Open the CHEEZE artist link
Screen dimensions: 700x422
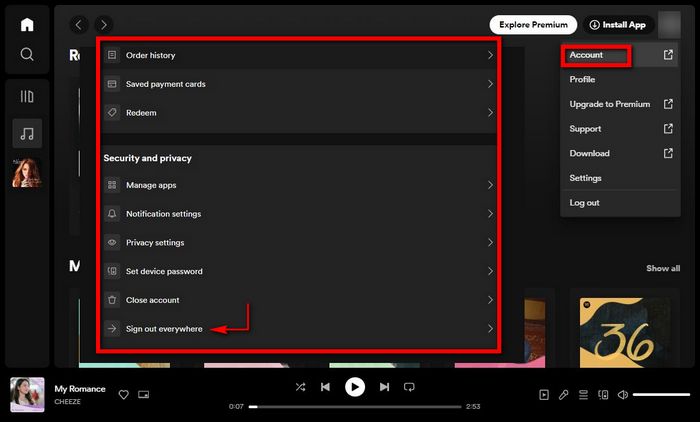67,401
